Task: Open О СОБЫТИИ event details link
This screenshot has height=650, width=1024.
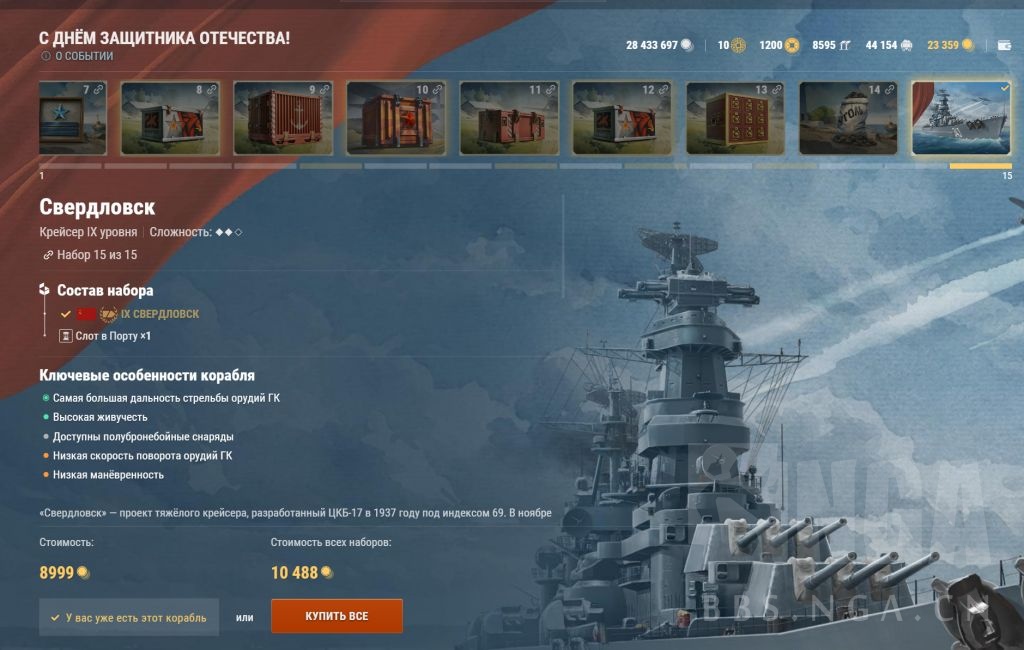Action: pos(84,56)
